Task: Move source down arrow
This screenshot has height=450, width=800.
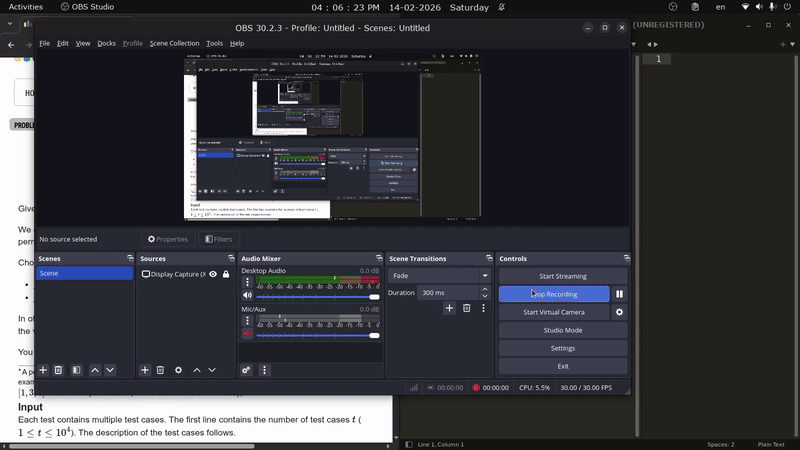Action: (x=212, y=370)
